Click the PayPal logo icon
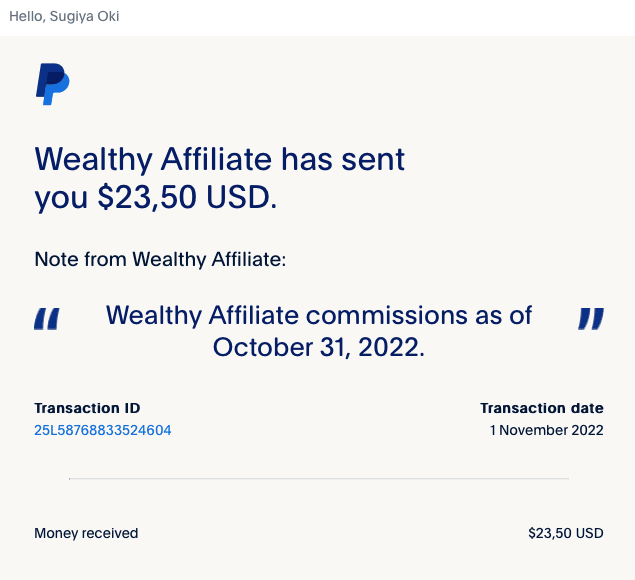This screenshot has height=580, width=635. coord(53,84)
